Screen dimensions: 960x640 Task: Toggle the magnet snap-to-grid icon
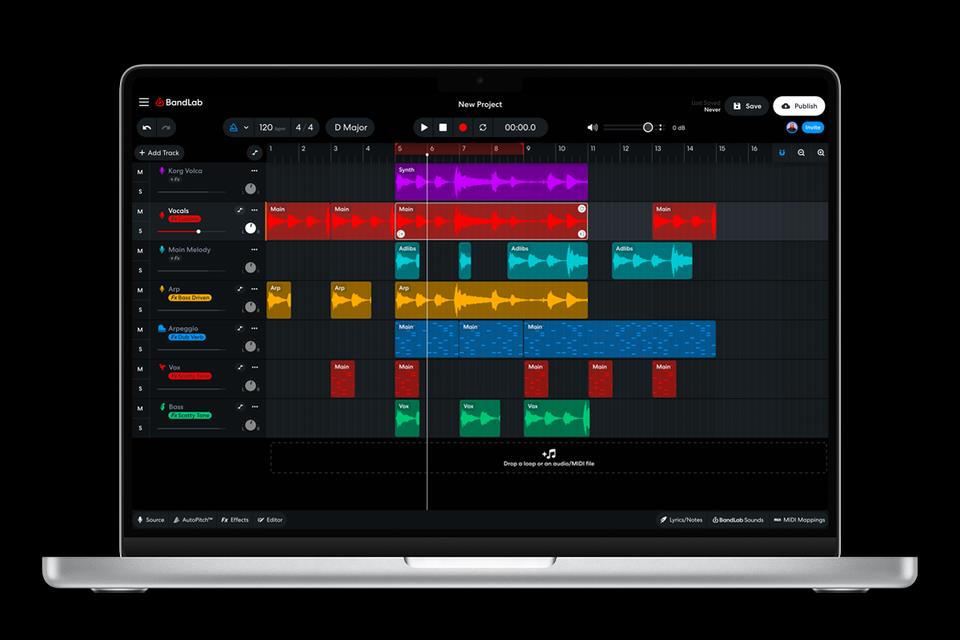[x=782, y=153]
